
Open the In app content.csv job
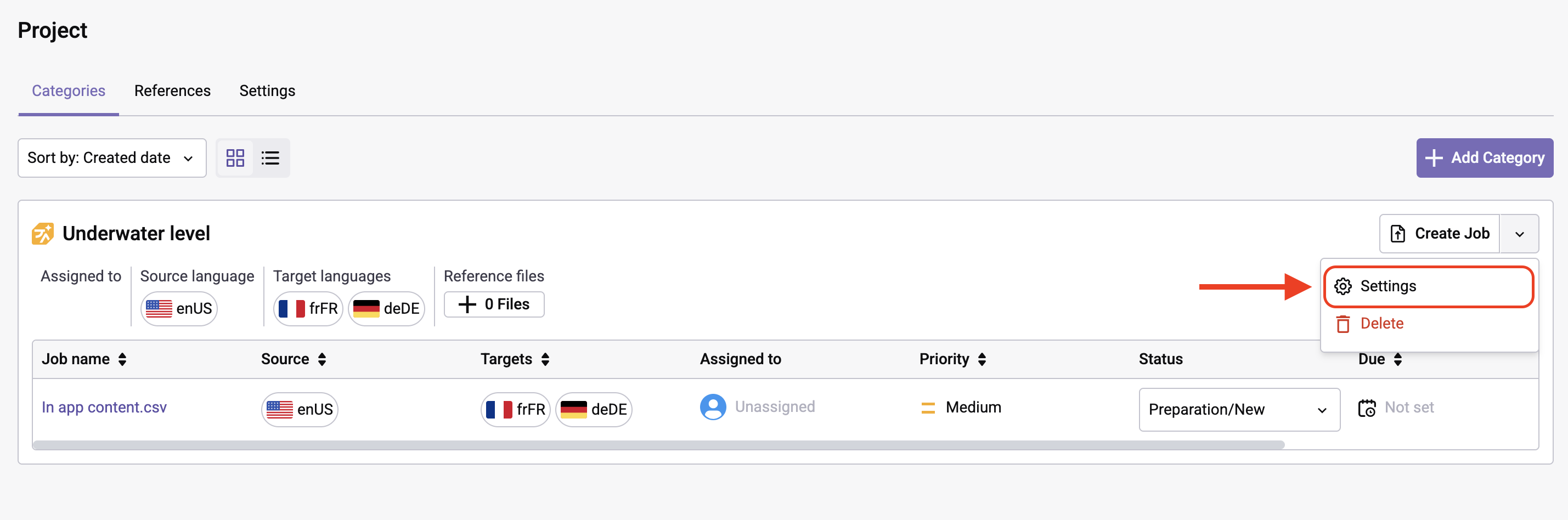point(104,408)
